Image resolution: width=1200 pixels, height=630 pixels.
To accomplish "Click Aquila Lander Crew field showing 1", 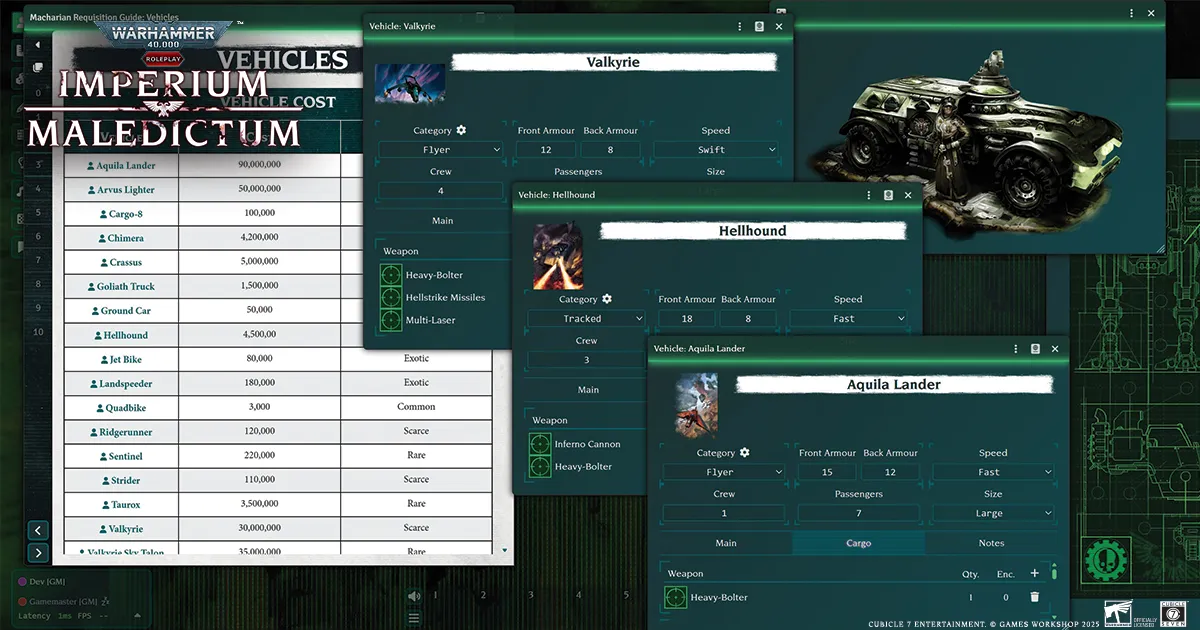I will (x=724, y=513).
